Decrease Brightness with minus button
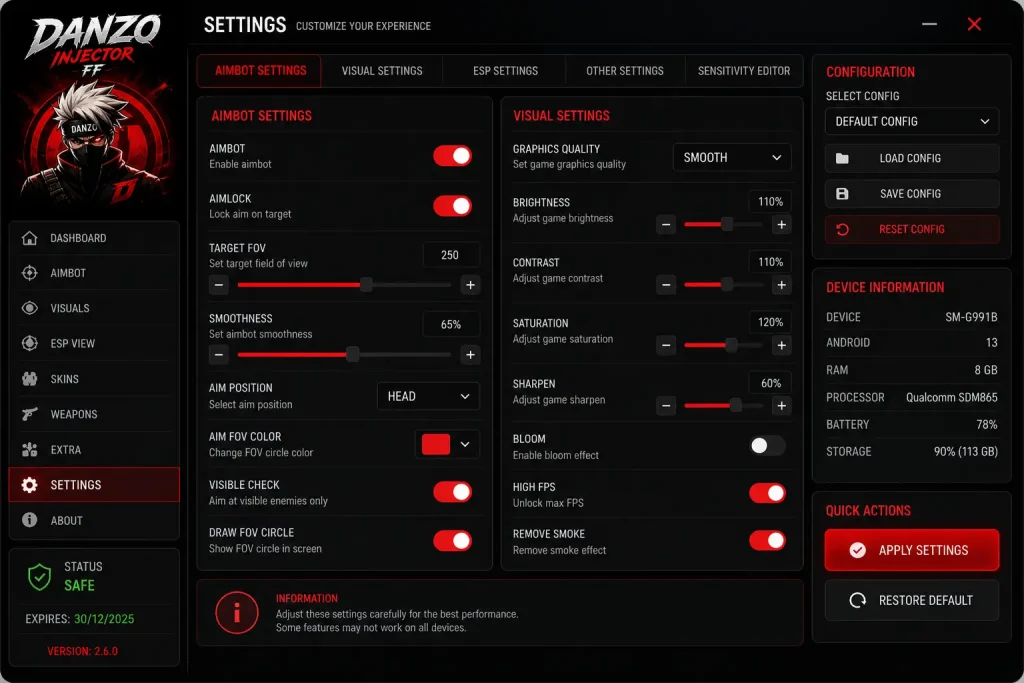The height and width of the screenshot is (683, 1024). click(x=666, y=225)
